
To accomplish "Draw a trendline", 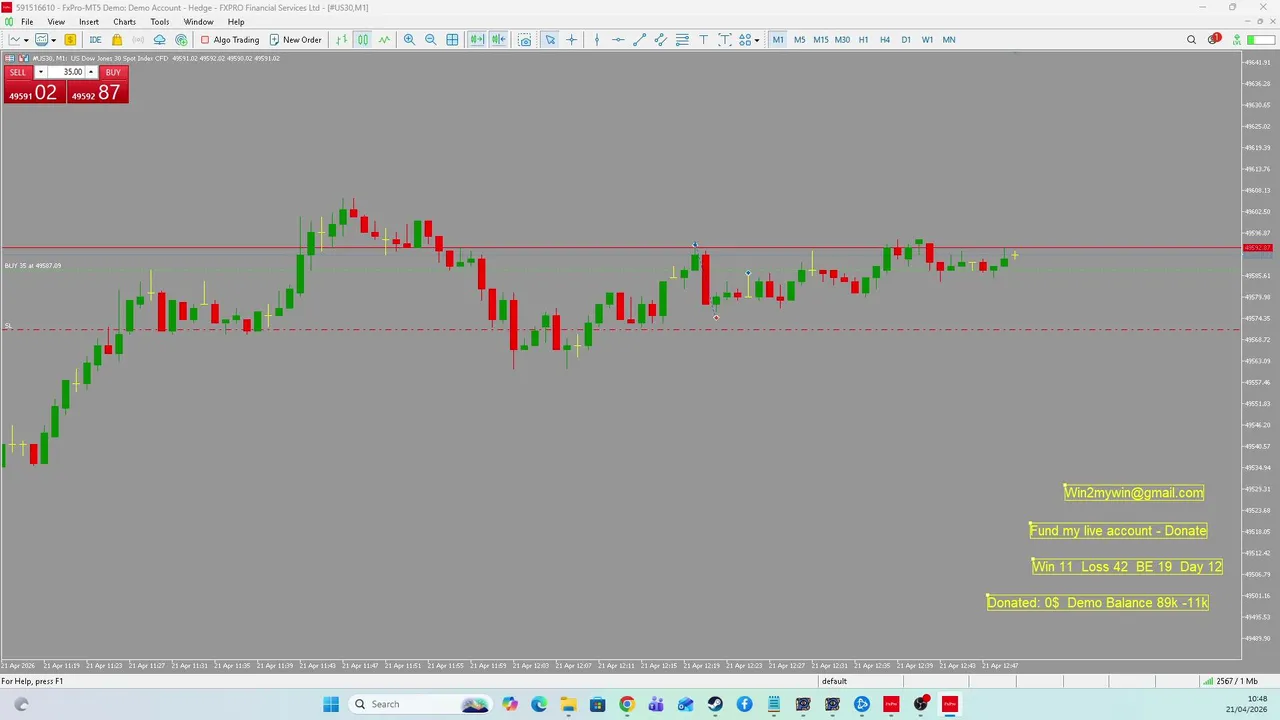I will [x=640, y=40].
